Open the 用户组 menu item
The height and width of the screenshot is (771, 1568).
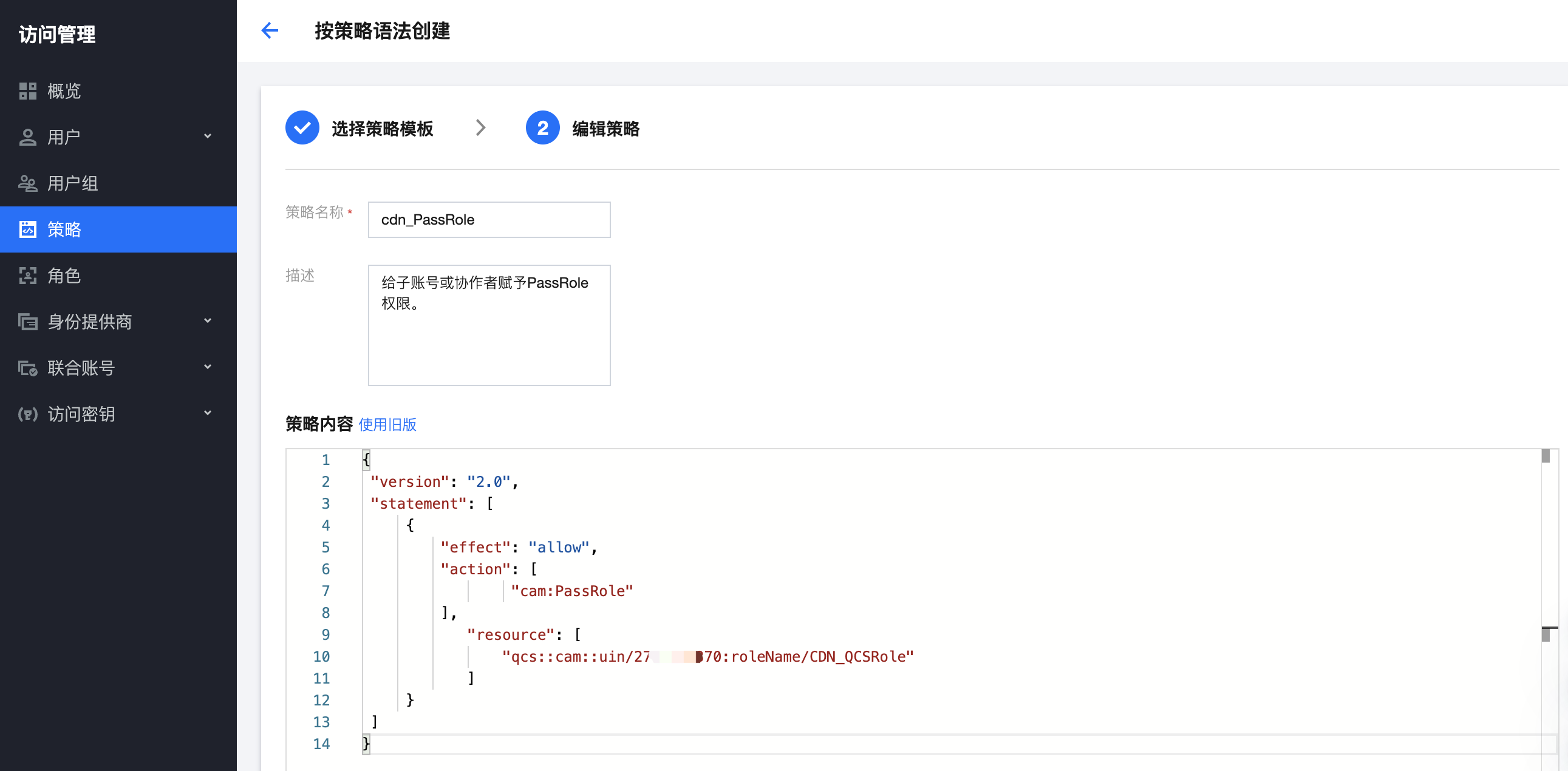point(73,183)
